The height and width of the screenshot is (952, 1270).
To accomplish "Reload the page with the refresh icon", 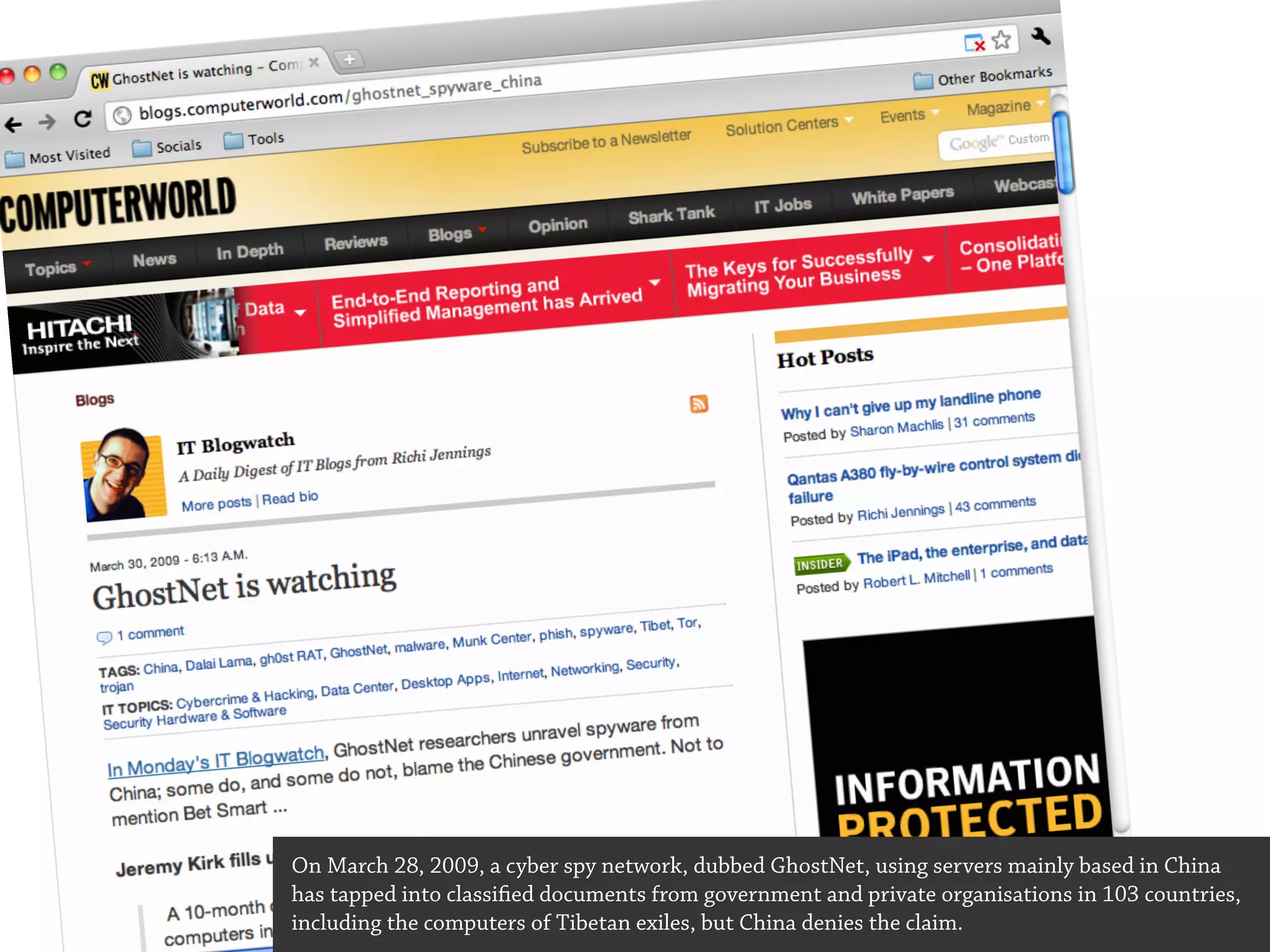I will [82, 118].
